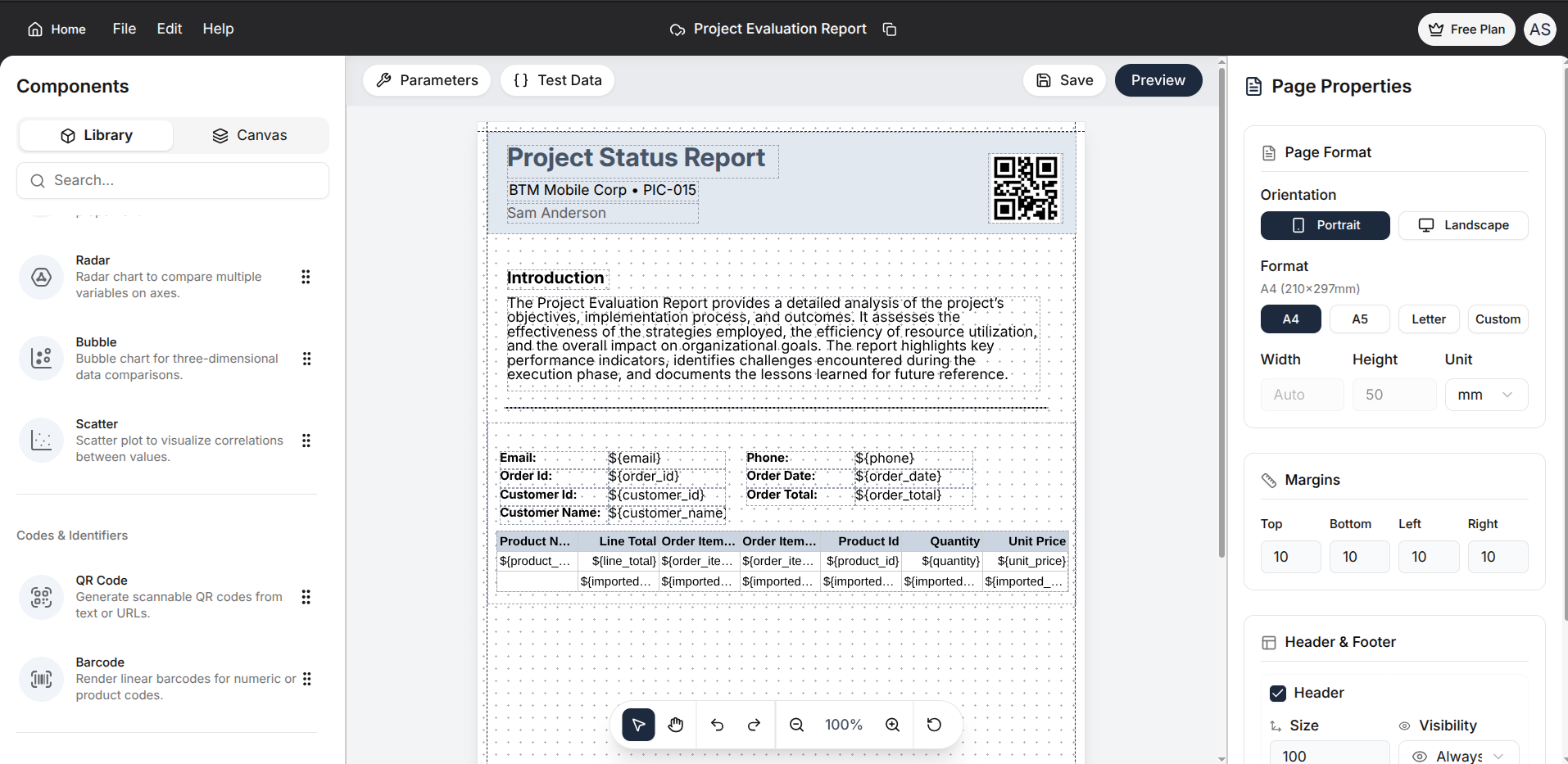Image resolution: width=1568 pixels, height=764 pixels.
Task: Click the Free Plan button
Action: 1466,29
